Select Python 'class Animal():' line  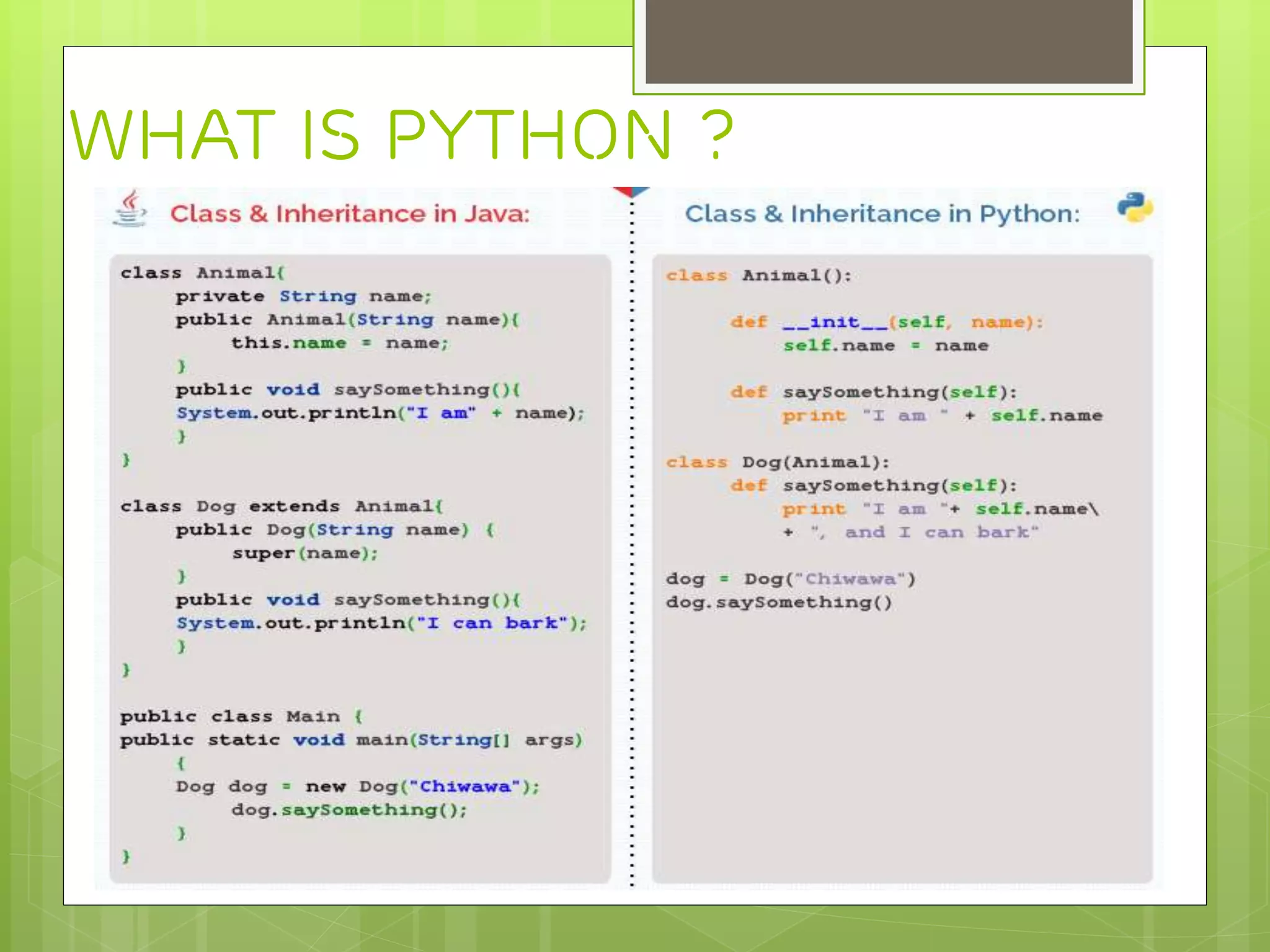click(759, 275)
